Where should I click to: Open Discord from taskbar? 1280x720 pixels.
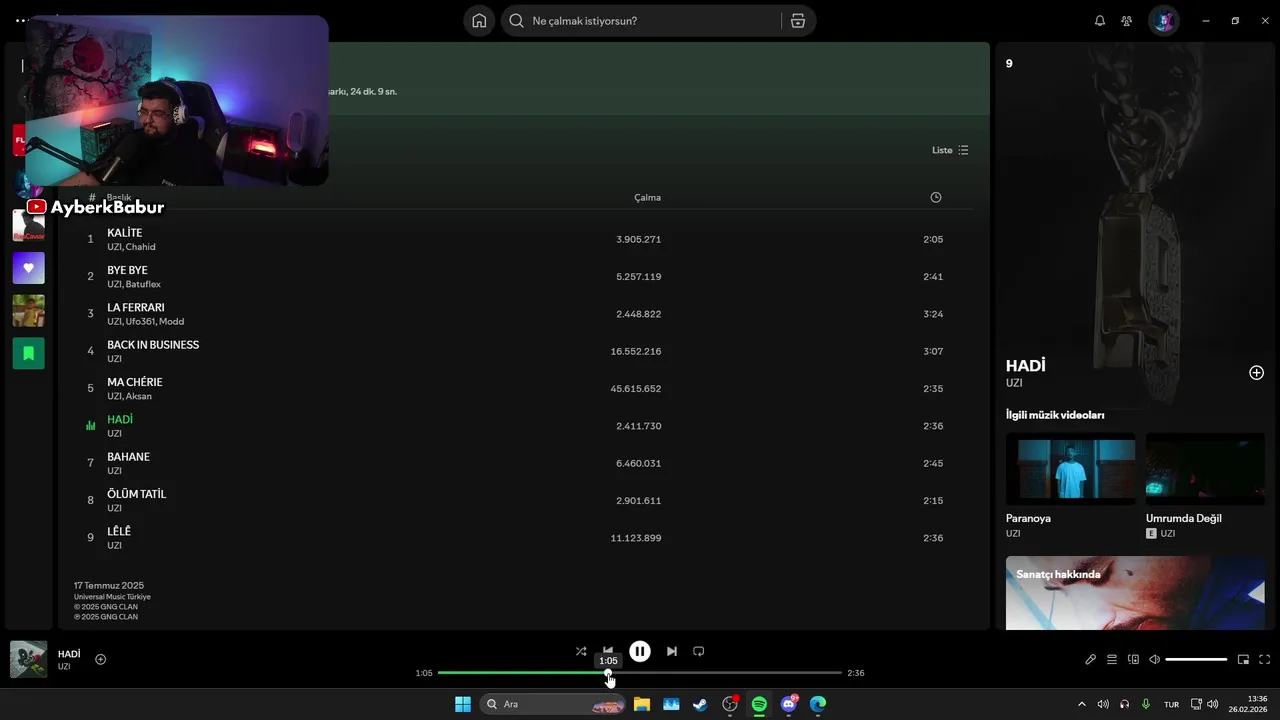789,704
